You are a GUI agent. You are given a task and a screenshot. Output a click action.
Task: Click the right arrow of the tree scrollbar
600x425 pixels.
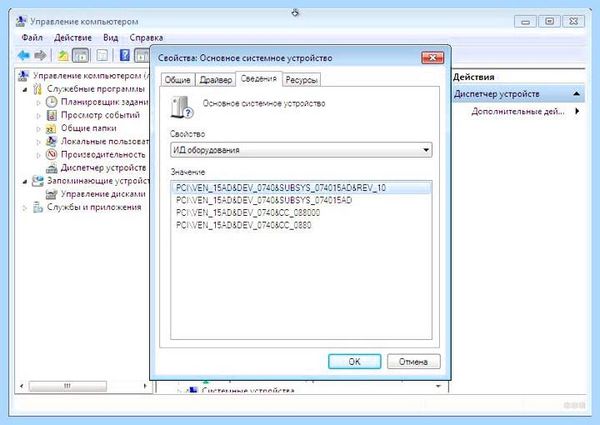click(145, 386)
